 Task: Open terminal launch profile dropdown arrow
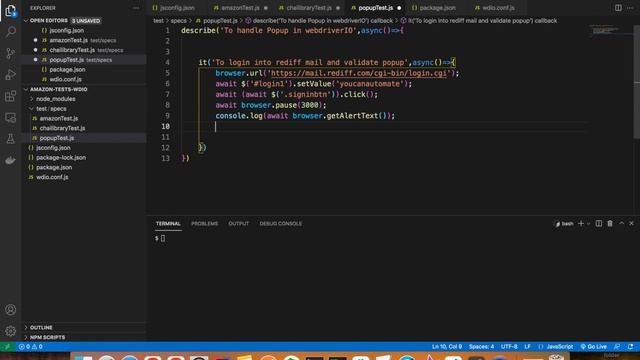coord(588,224)
